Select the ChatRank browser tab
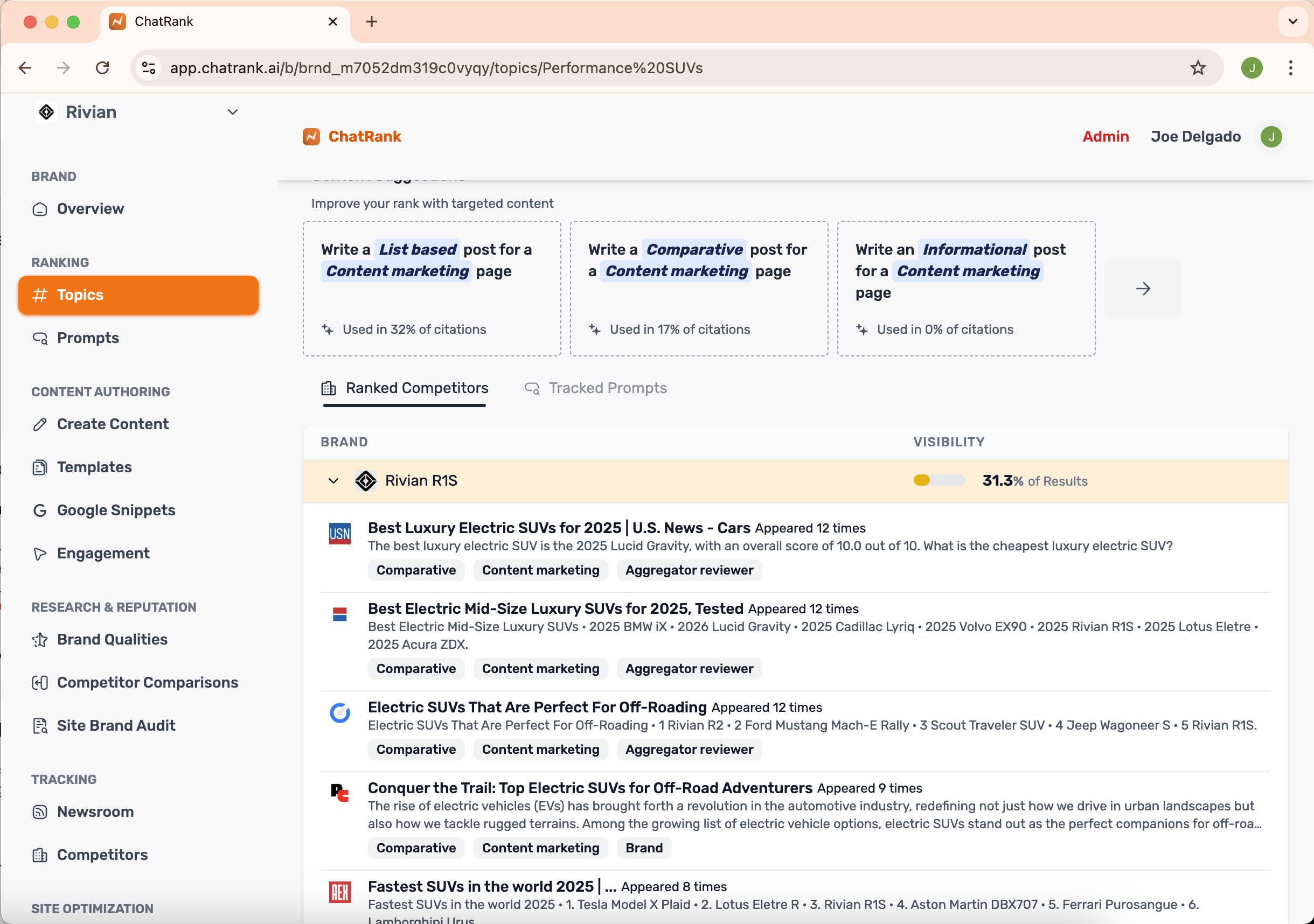This screenshot has height=924, width=1314. 225,22
